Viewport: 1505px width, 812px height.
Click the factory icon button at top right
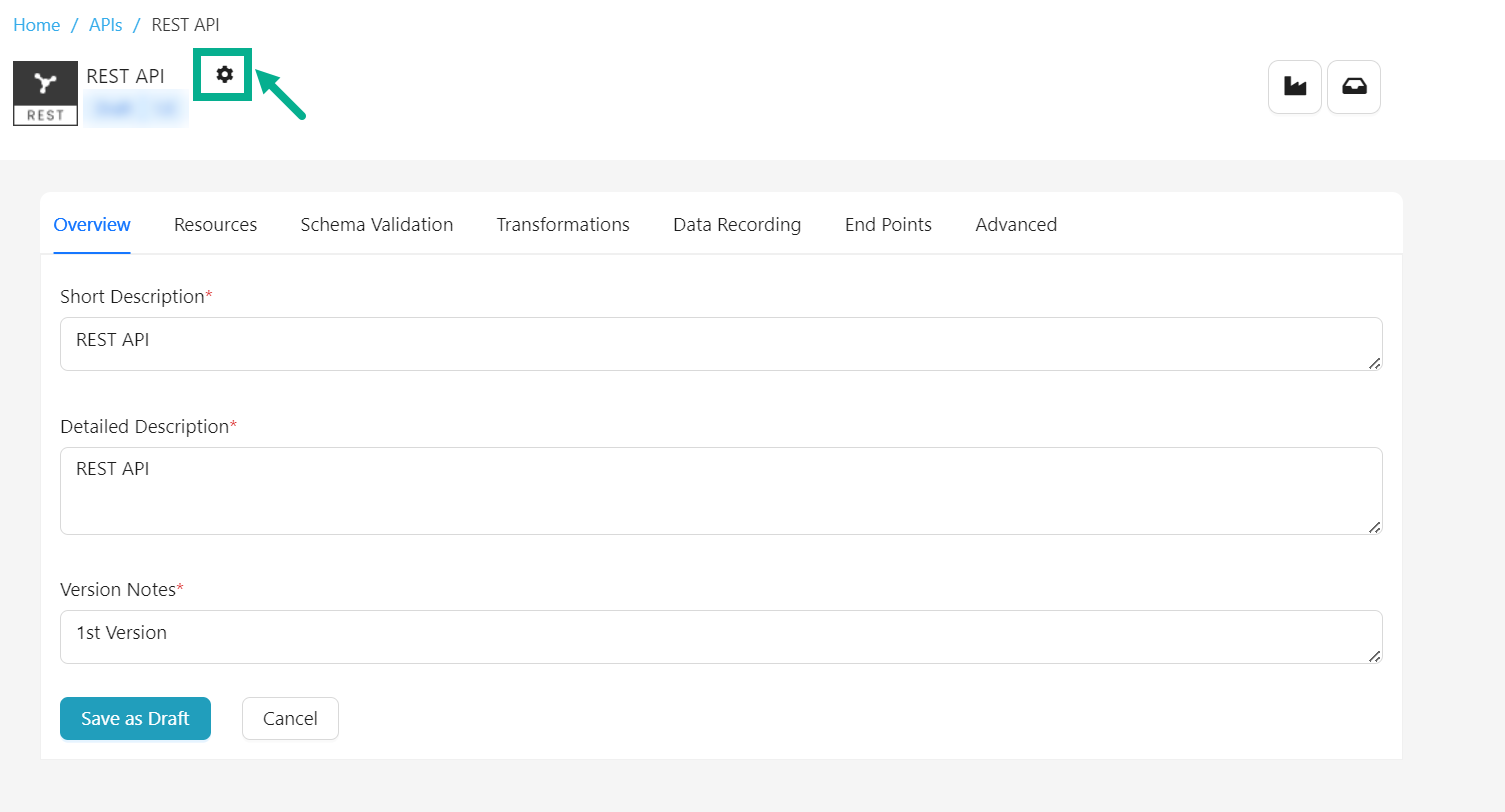(x=1295, y=88)
